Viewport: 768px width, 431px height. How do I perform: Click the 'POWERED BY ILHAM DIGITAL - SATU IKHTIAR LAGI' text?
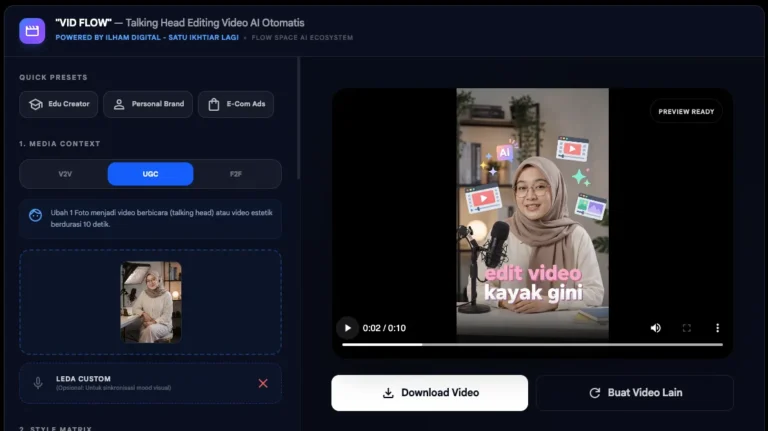(147, 38)
